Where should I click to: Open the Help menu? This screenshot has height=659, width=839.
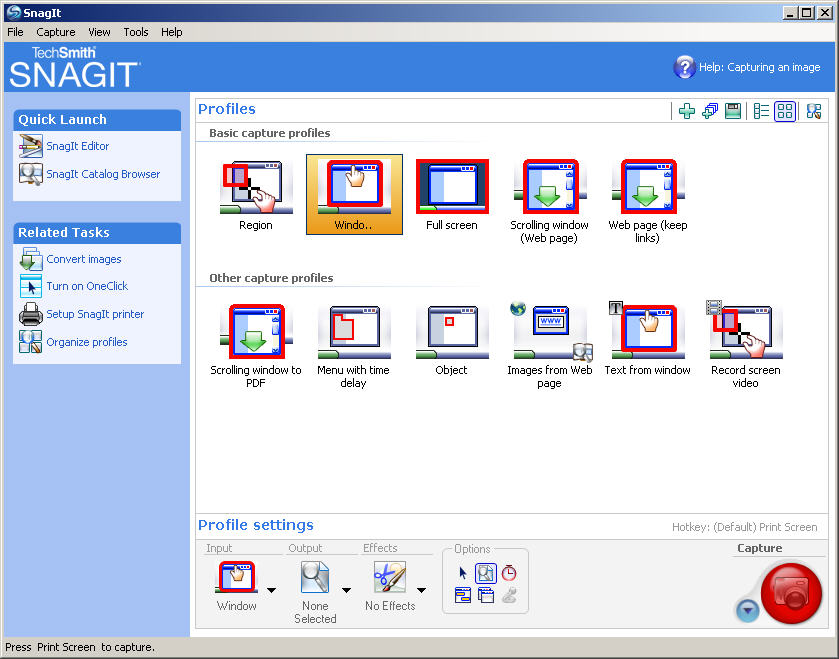point(172,32)
